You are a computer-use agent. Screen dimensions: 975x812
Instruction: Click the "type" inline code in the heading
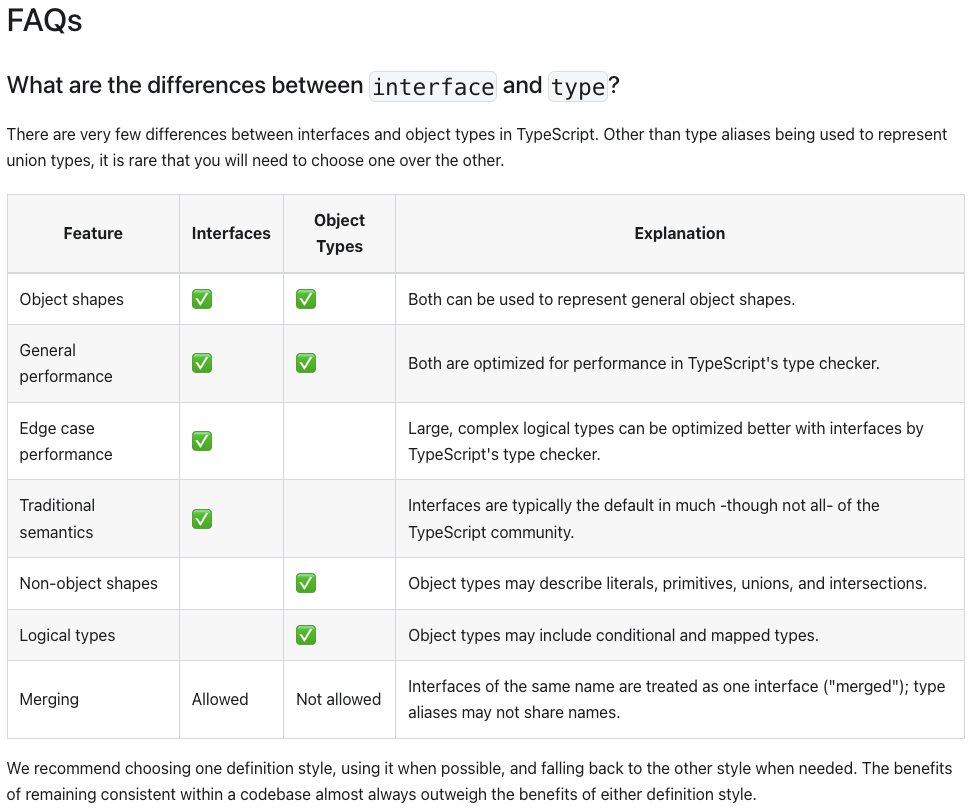pos(578,87)
